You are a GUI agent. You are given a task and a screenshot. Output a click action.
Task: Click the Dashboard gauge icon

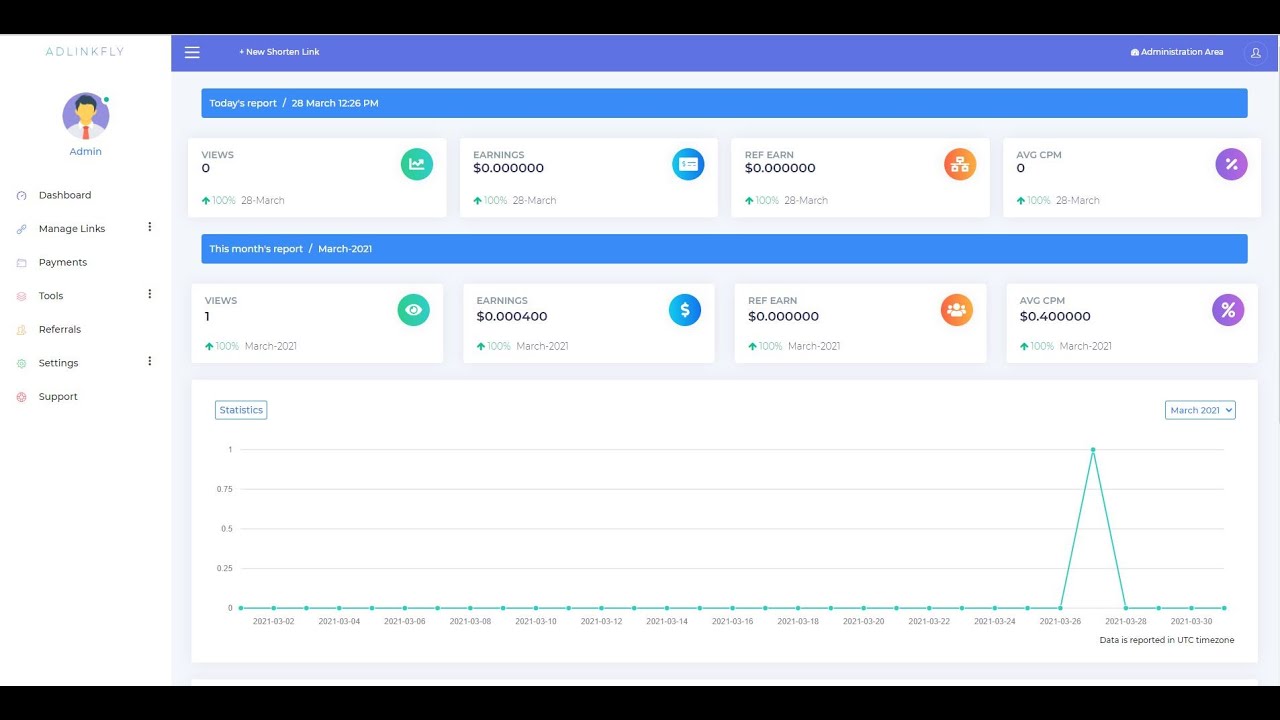(x=22, y=196)
